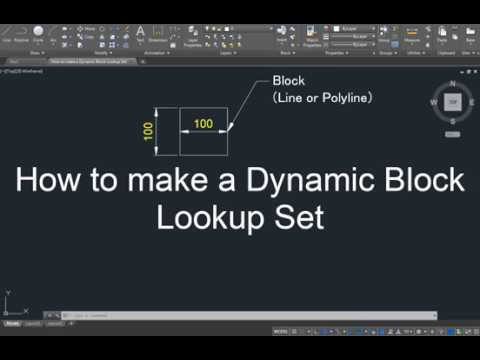Screen dimensions: 480x360
Task: Open the linetype ByLayer dropdown
Action: click(354, 44)
